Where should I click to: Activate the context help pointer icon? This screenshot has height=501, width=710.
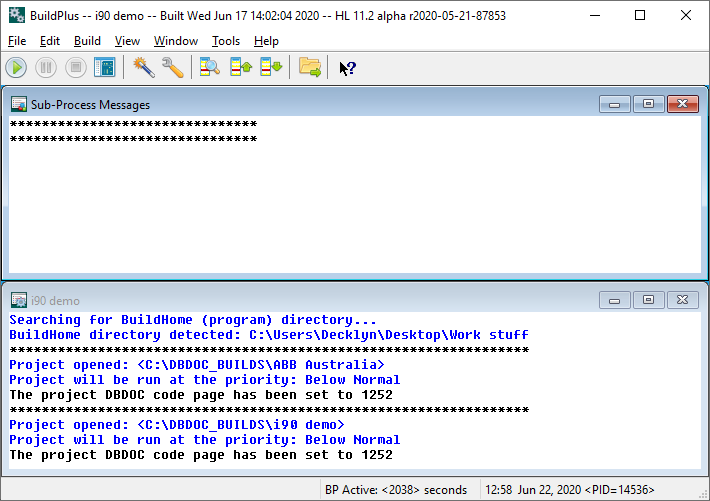click(x=347, y=68)
